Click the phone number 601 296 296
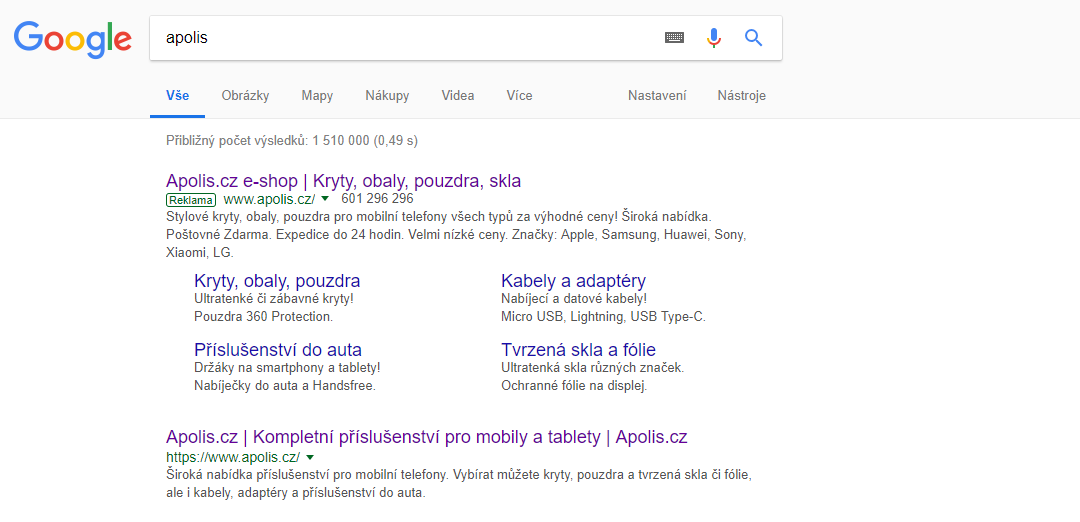The width and height of the screenshot is (1080, 522). pyautogui.click(x=377, y=198)
